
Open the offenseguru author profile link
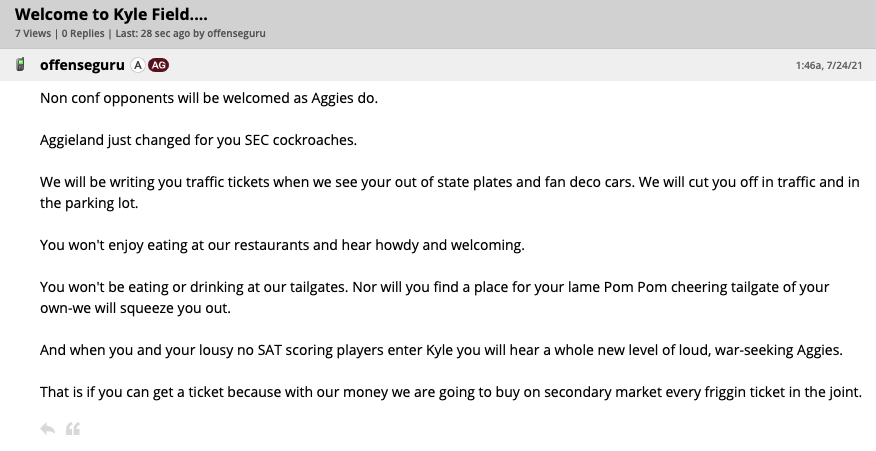point(82,65)
